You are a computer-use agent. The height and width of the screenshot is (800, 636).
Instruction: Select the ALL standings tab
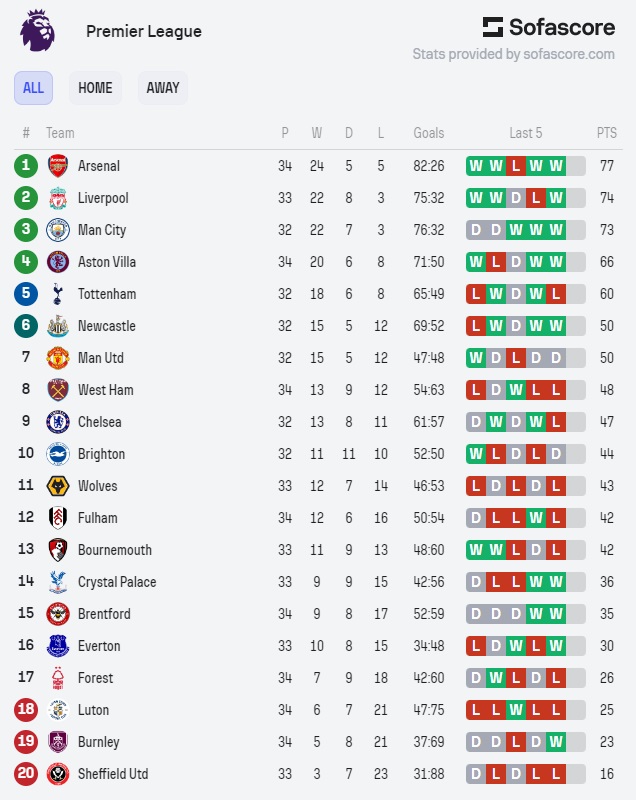tap(33, 88)
